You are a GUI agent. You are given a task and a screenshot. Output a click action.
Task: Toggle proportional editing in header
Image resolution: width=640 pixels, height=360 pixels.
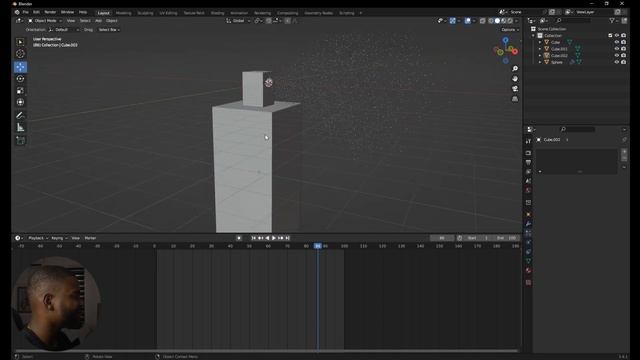point(288,21)
